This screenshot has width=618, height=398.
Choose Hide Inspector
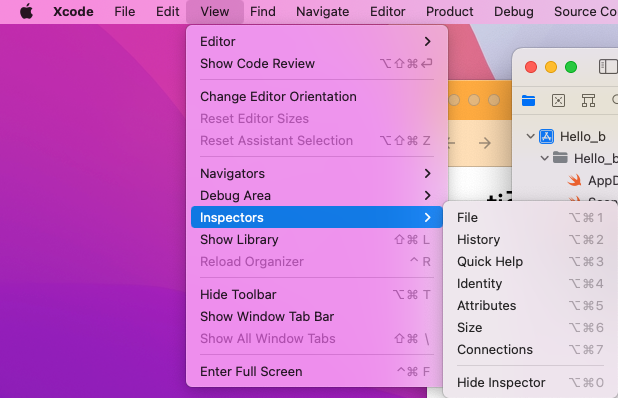[x=530, y=383]
